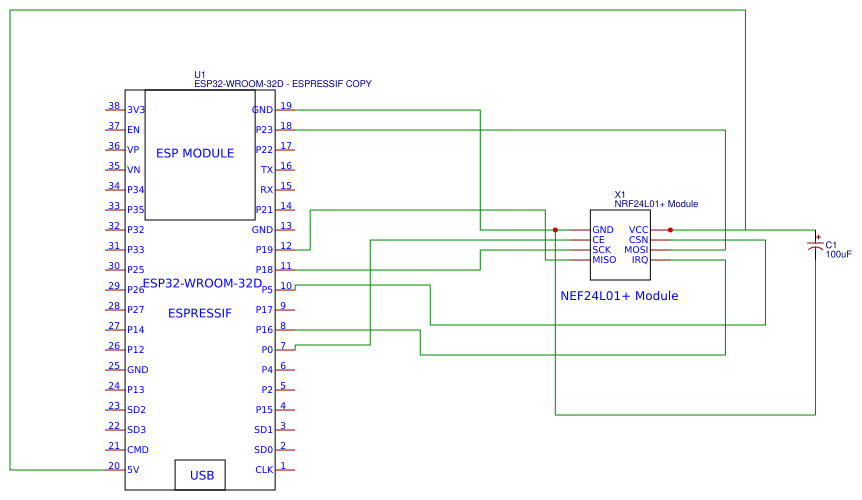
Task: Click the P2 pin label
Action: [x=267, y=390]
